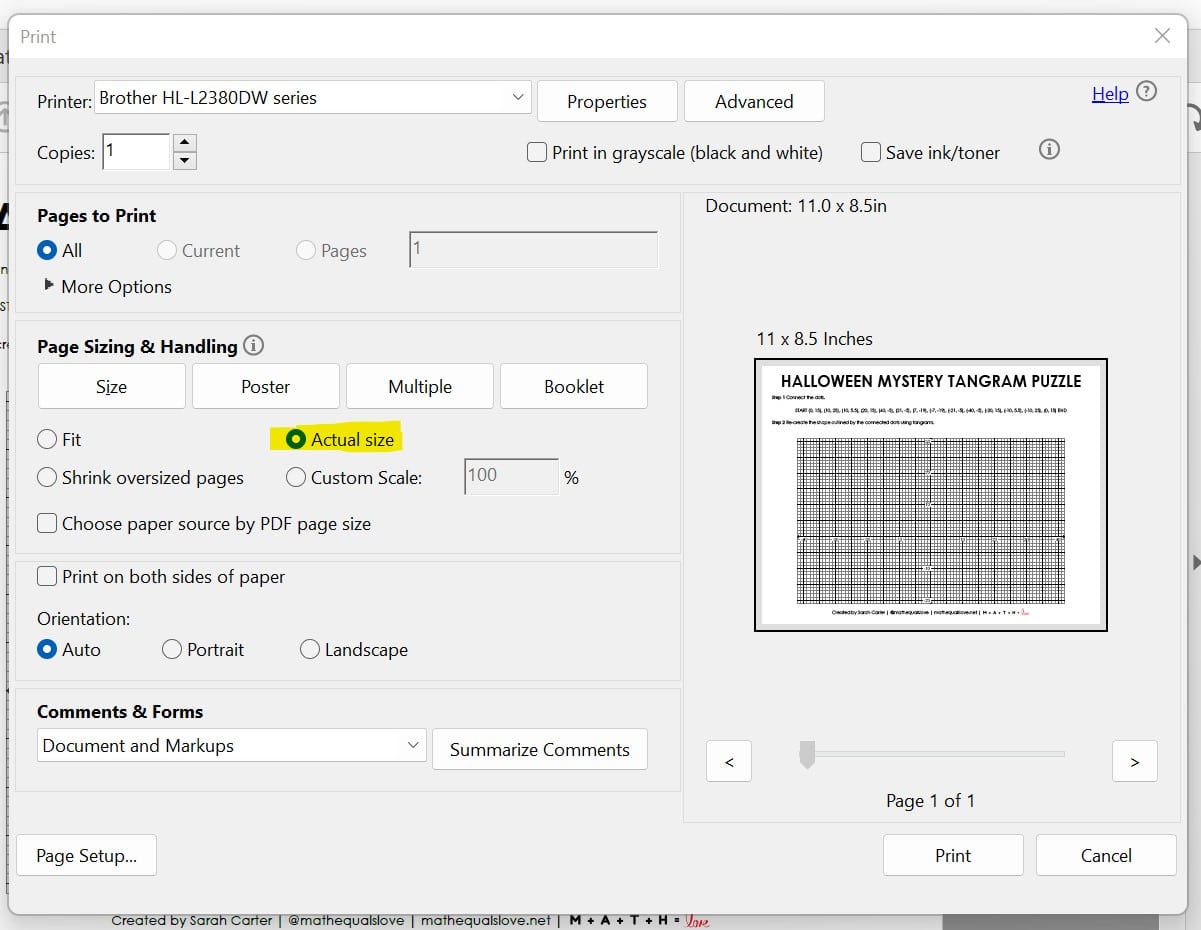The height and width of the screenshot is (930, 1201).
Task: Decrease copies with the down spinner arrow
Action: tap(185, 161)
